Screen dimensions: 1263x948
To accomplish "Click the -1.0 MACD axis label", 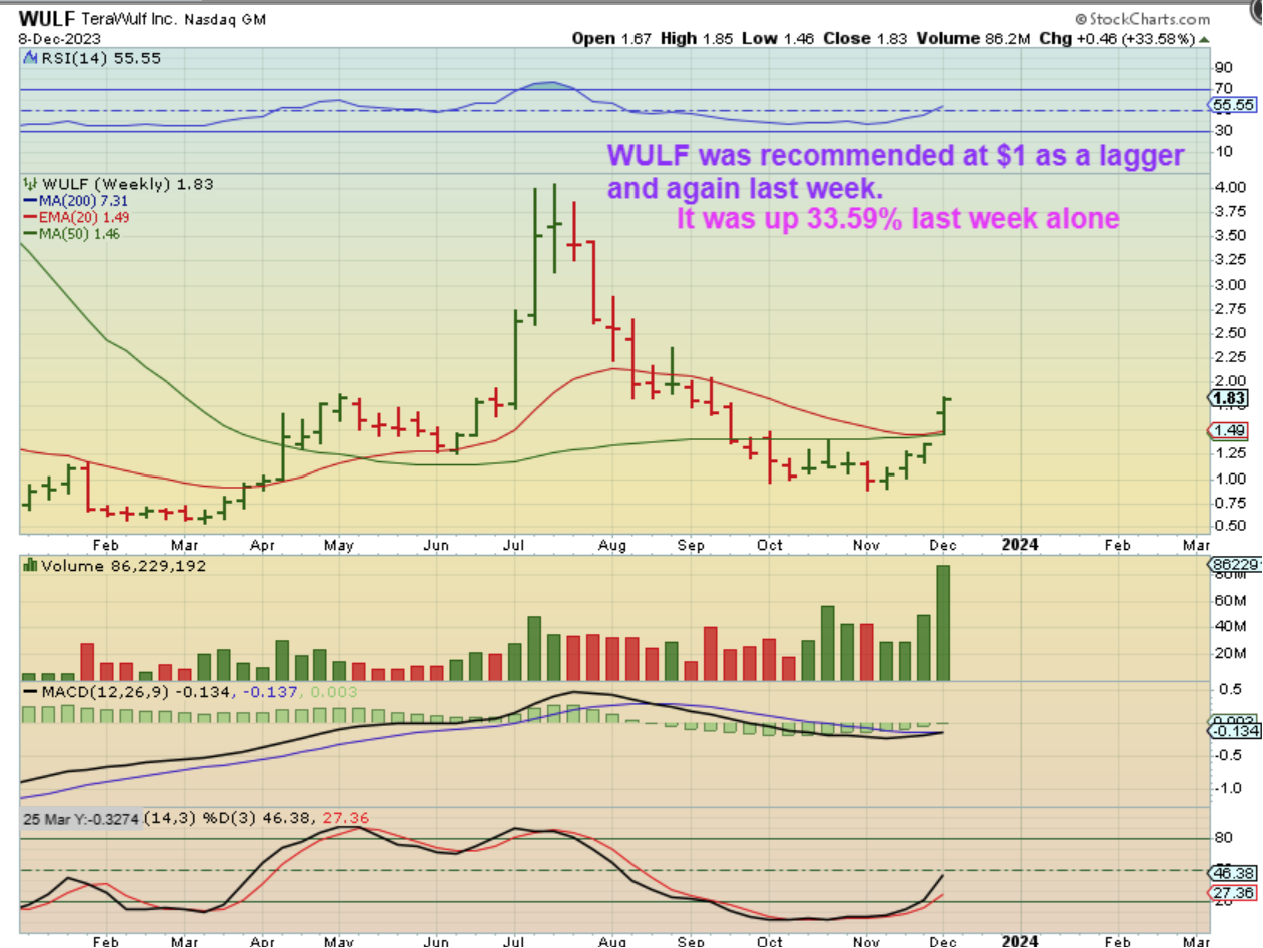I will click(x=1226, y=788).
